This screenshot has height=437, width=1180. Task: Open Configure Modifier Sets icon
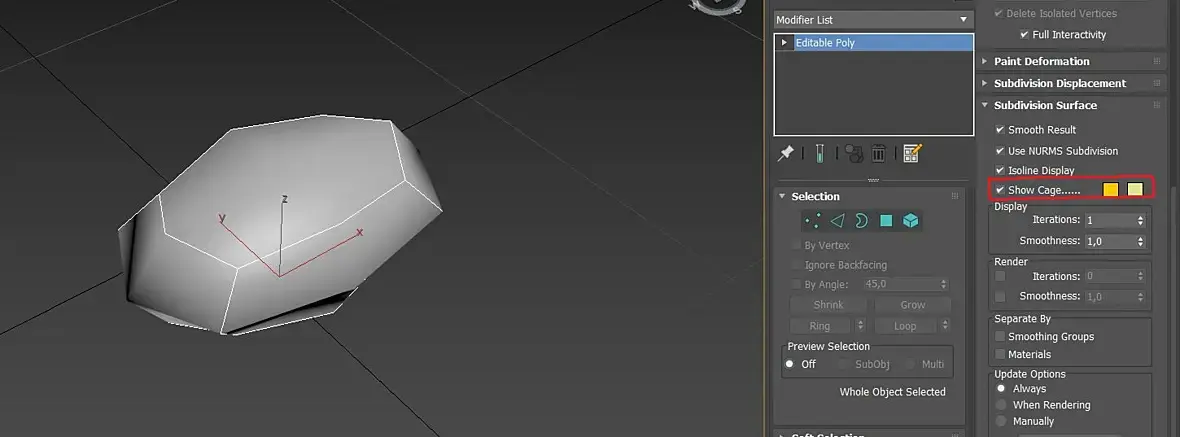[912, 153]
